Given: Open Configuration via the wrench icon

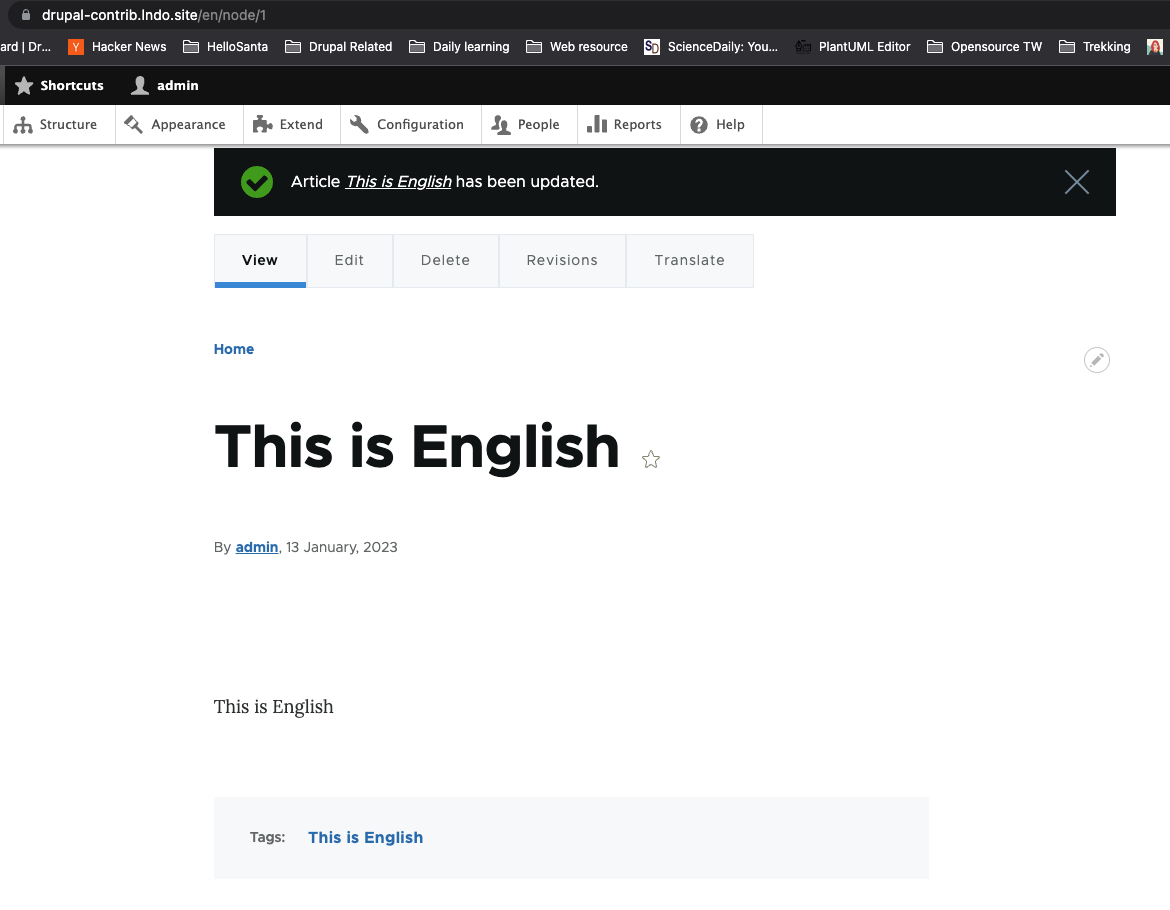Looking at the screenshot, I should point(359,124).
